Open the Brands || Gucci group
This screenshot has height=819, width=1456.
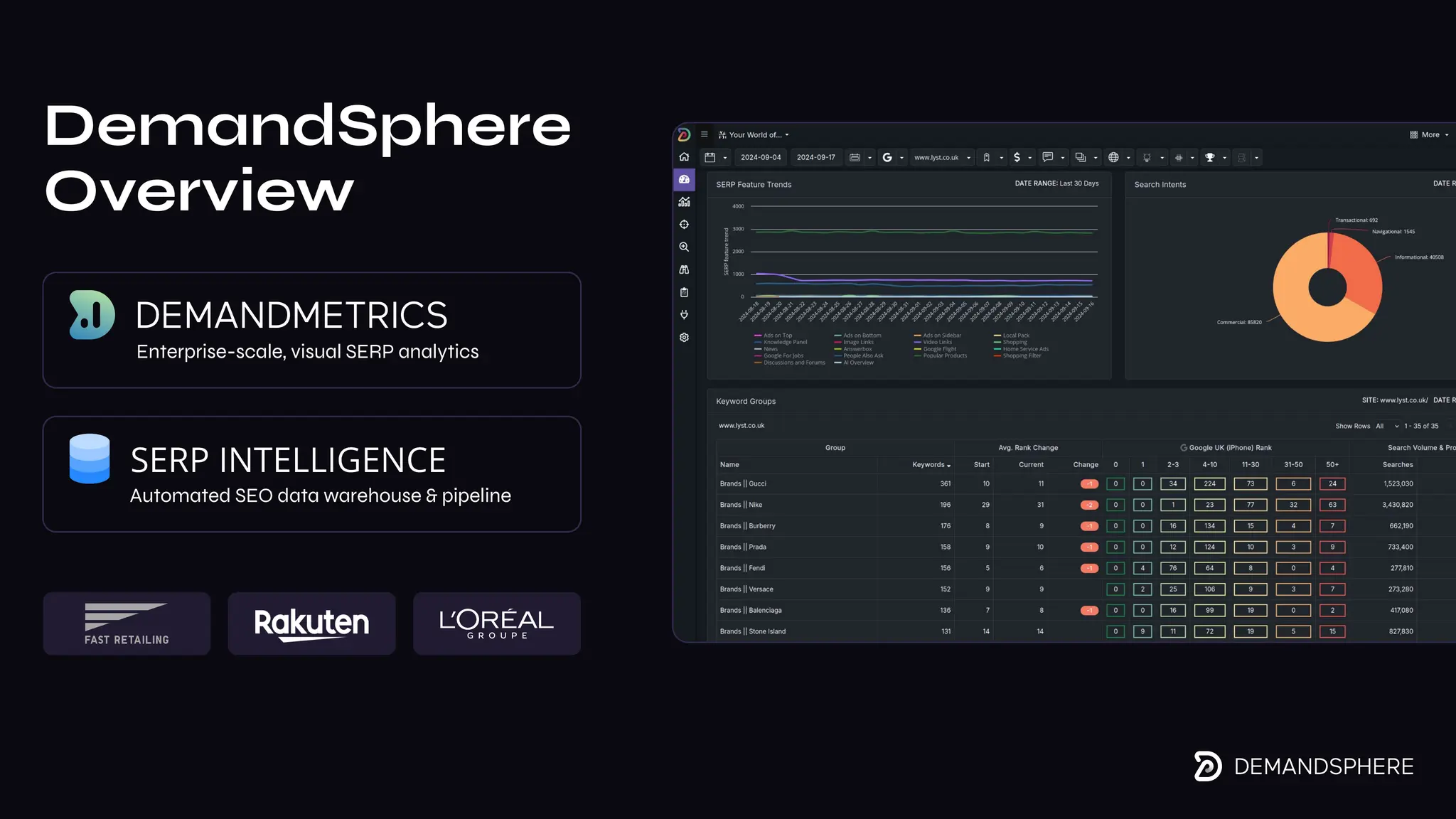(x=743, y=484)
